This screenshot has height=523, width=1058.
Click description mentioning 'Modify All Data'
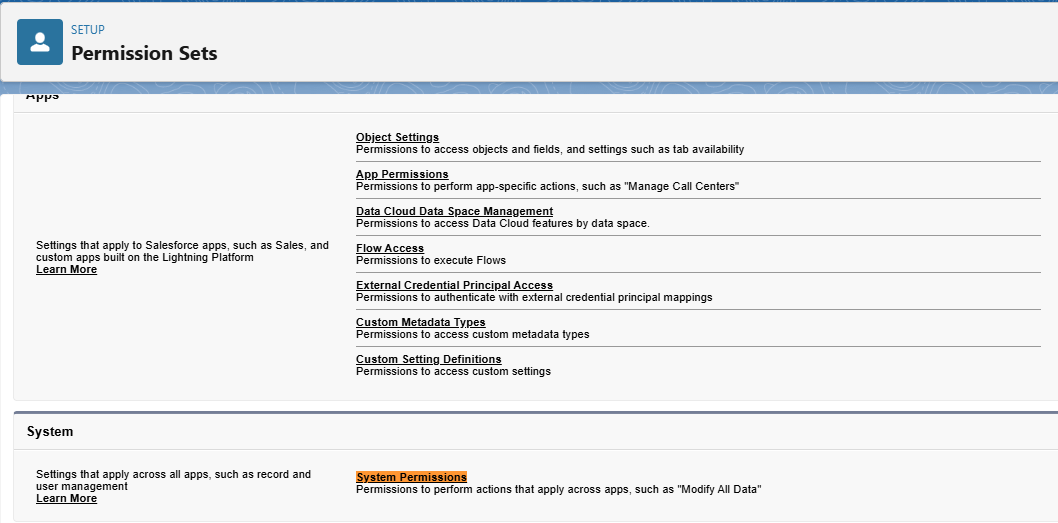coord(559,489)
